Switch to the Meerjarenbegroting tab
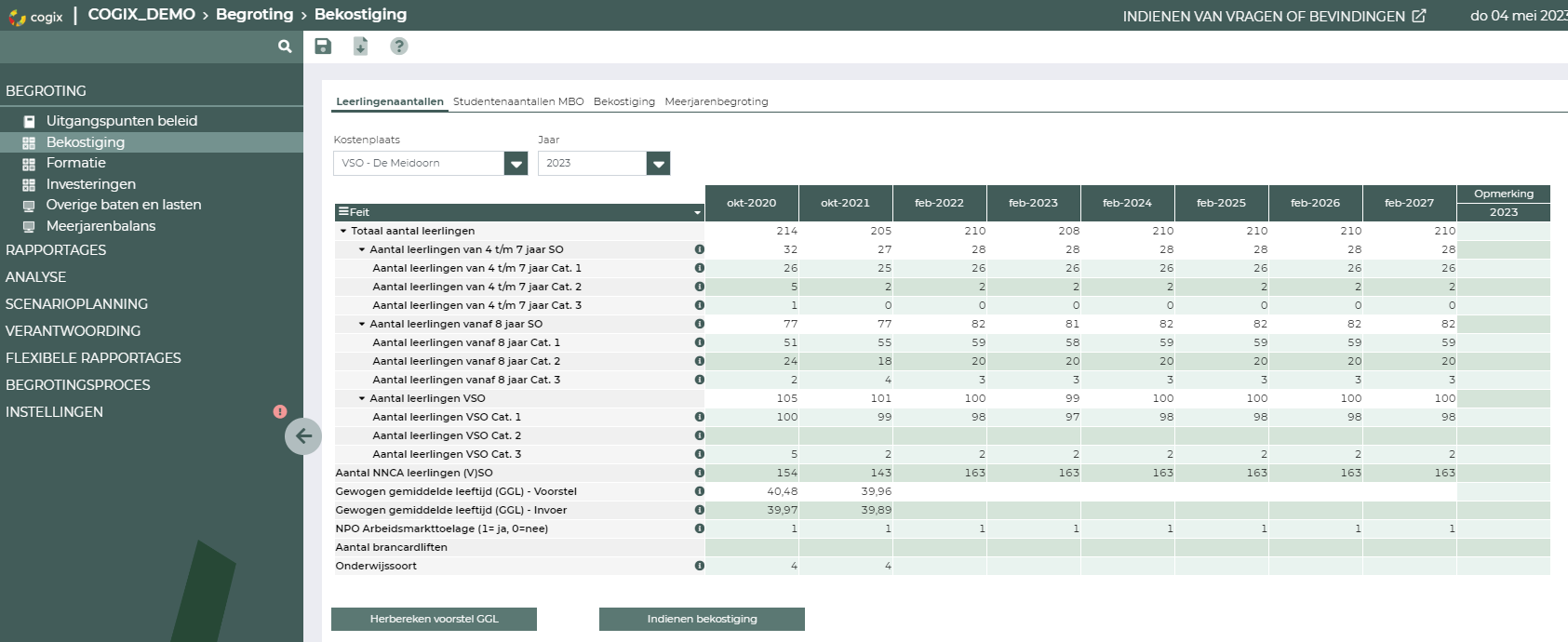This screenshot has width=1568, height=642. pyautogui.click(x=717, y=101)
